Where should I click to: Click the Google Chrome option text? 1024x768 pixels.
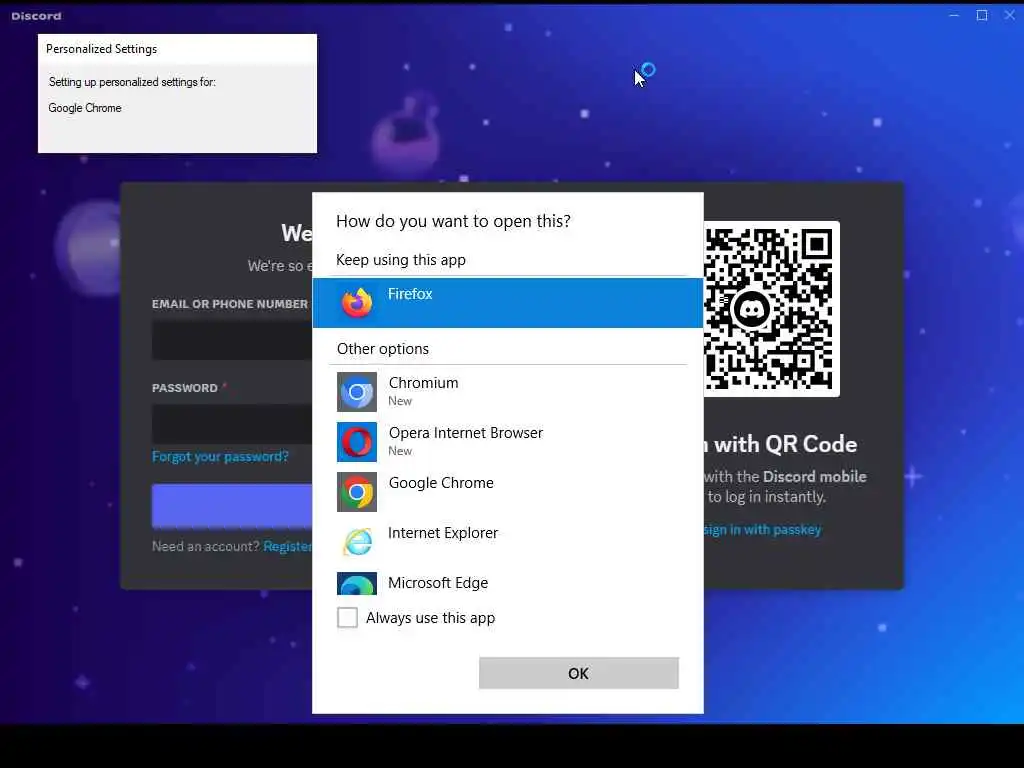tap(441, 483)
